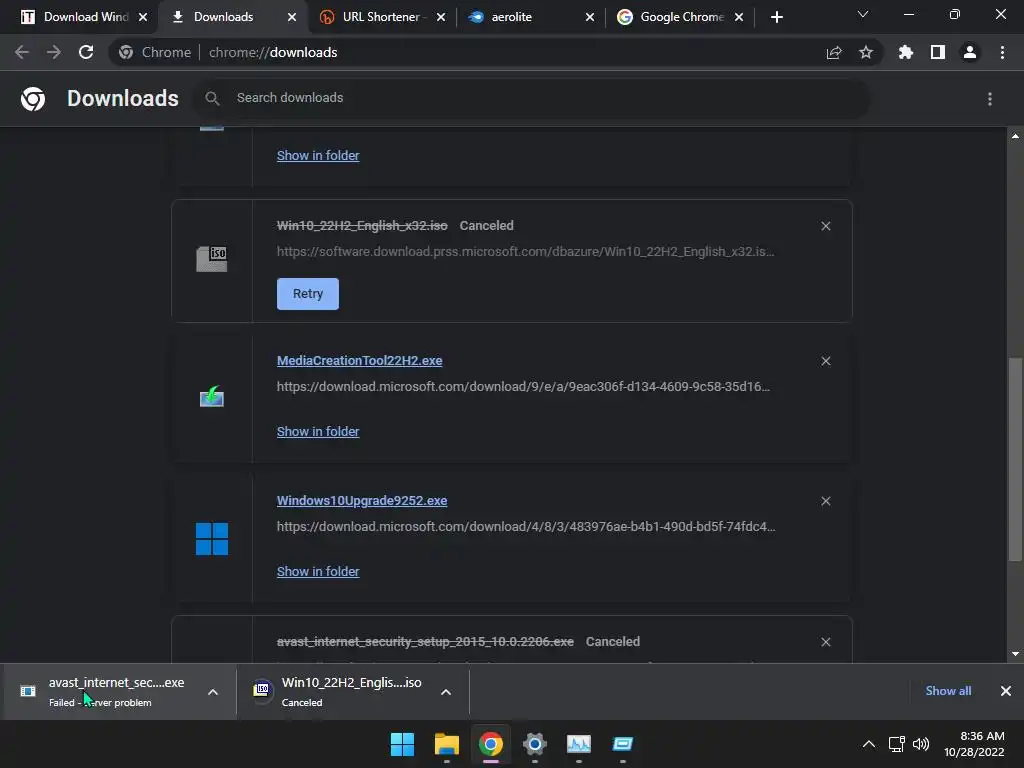Screen dimensions: 1024x768
Task: Show Windows10Upgrade9252.exe in folder
Action: point(318,571)
